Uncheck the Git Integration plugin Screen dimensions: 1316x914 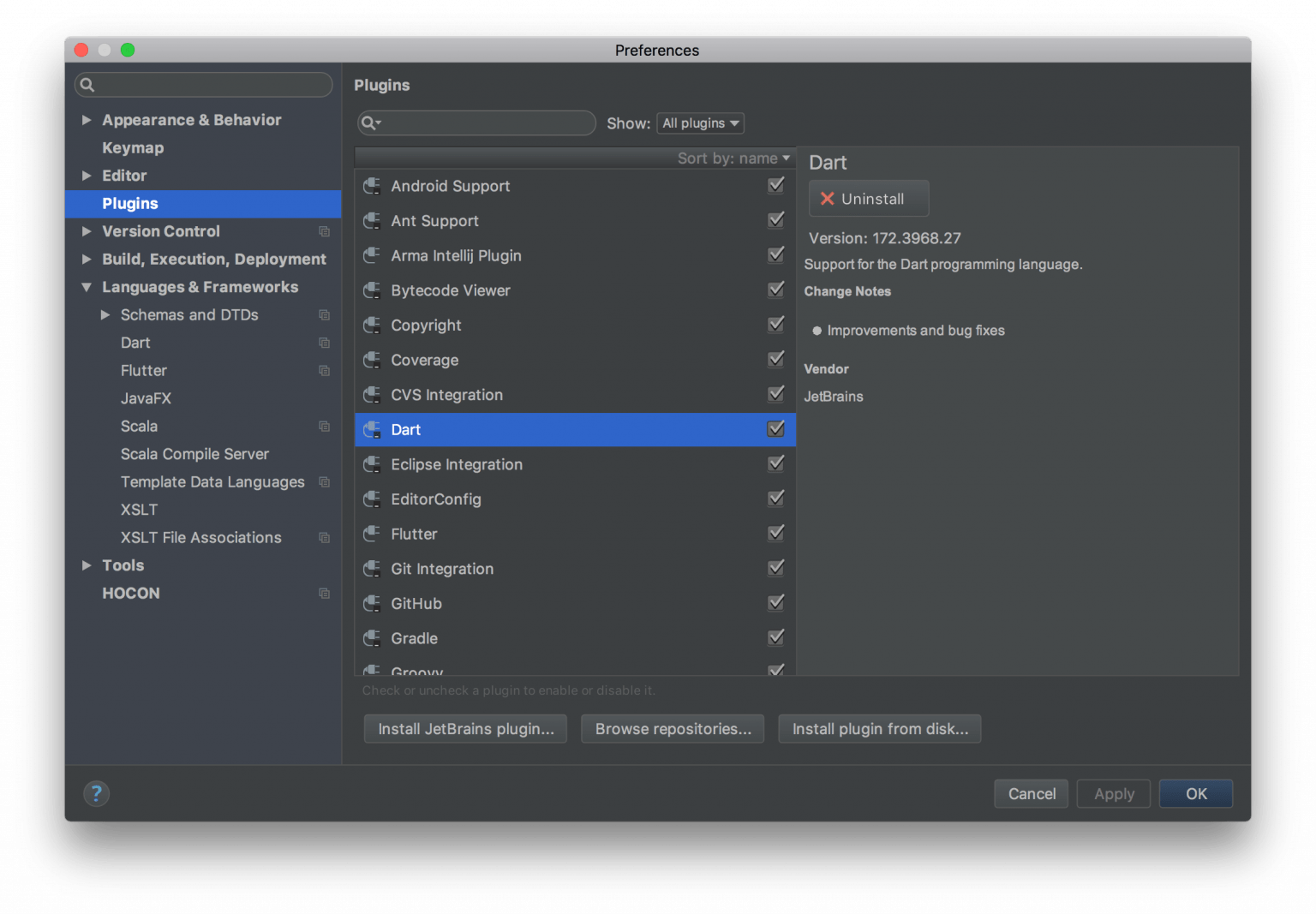coord(776,568)
